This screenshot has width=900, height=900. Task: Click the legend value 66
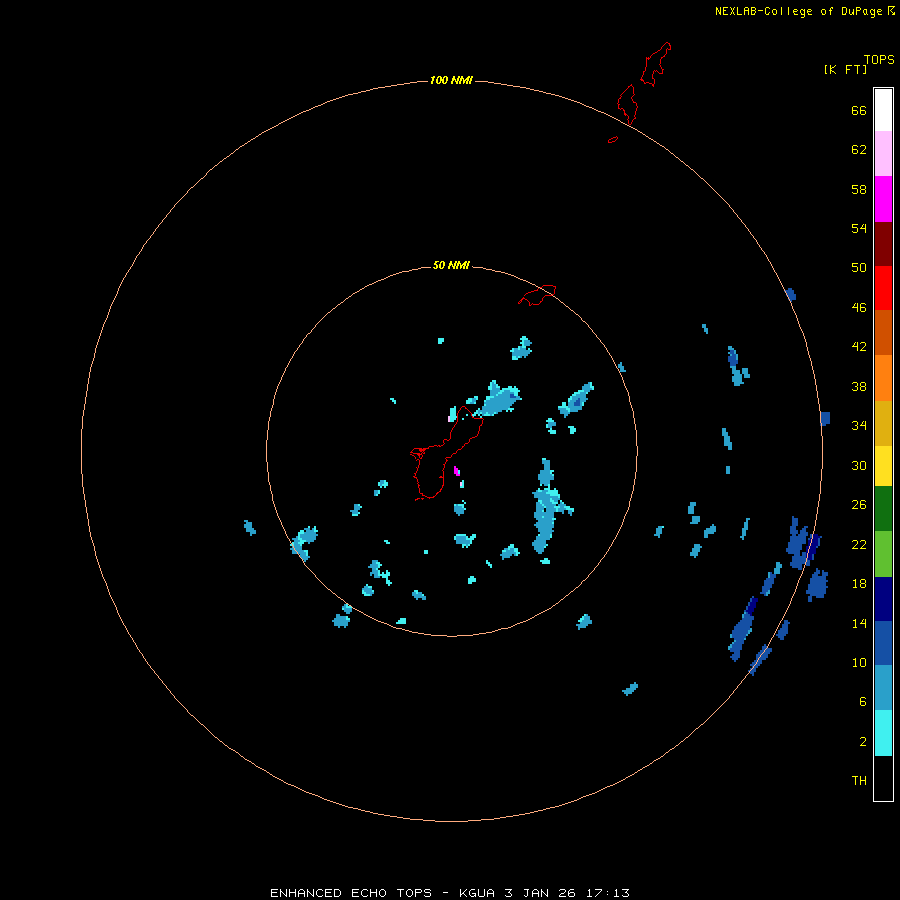859,111
